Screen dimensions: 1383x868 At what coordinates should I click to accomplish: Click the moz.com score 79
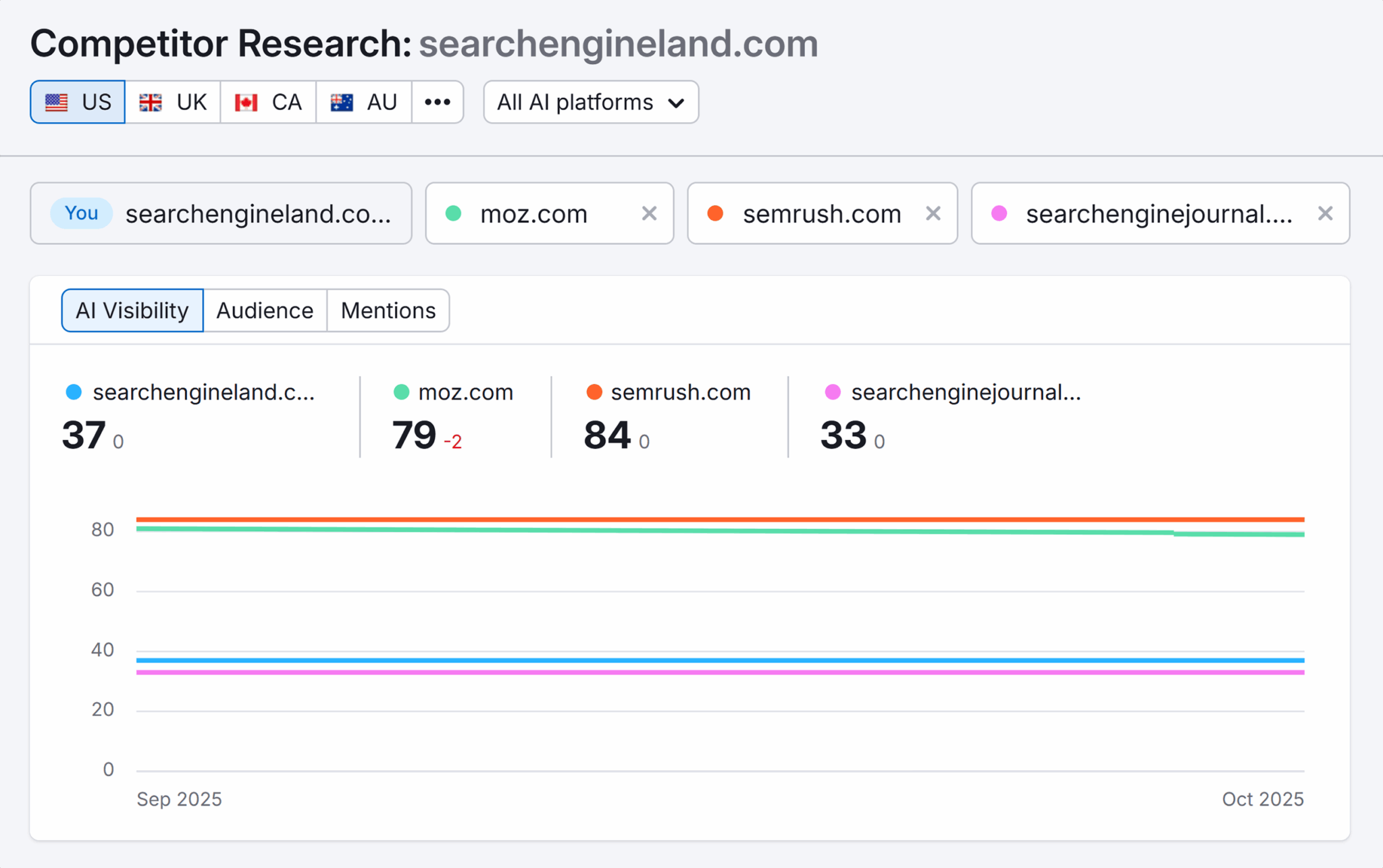click(x=414, y=435)
